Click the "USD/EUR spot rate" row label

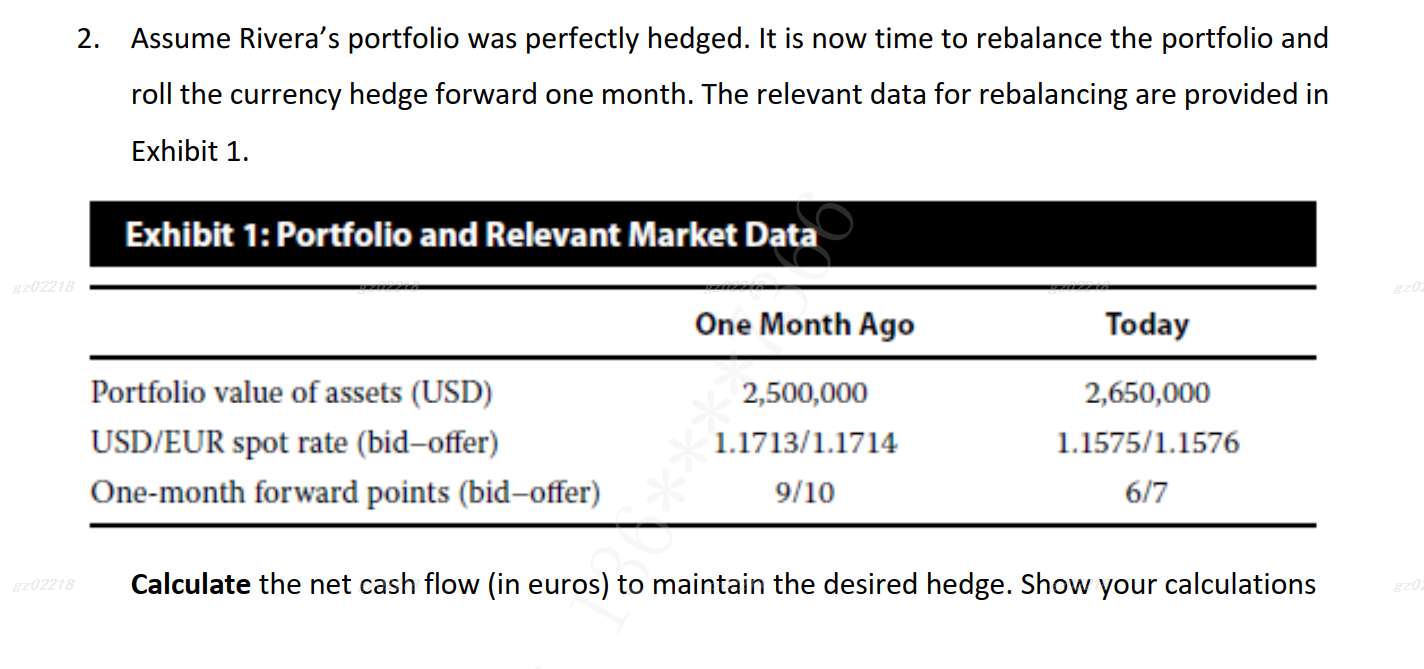[x=294, y=442]
